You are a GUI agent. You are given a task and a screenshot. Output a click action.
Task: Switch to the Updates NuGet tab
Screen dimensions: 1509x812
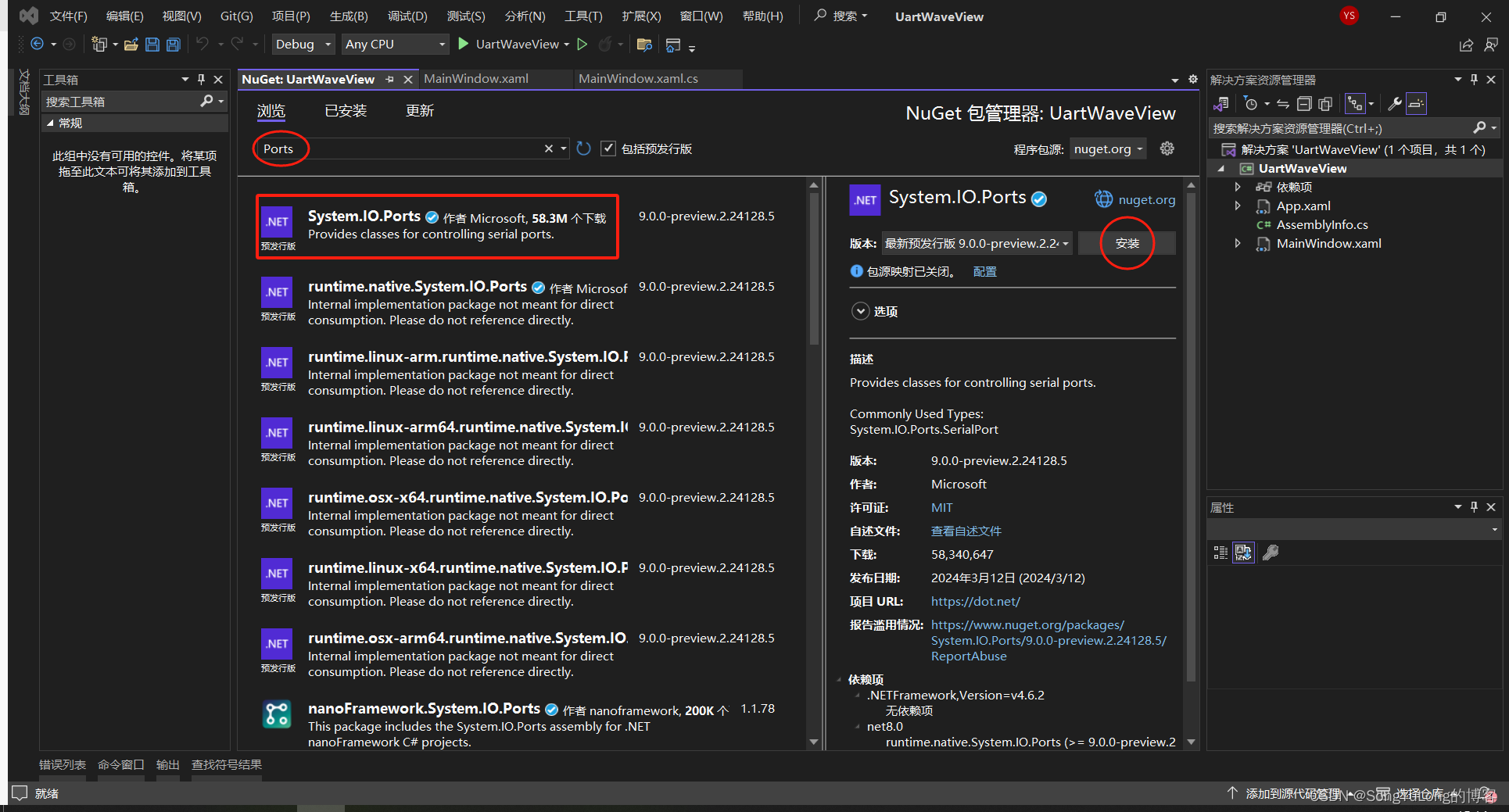420,110
